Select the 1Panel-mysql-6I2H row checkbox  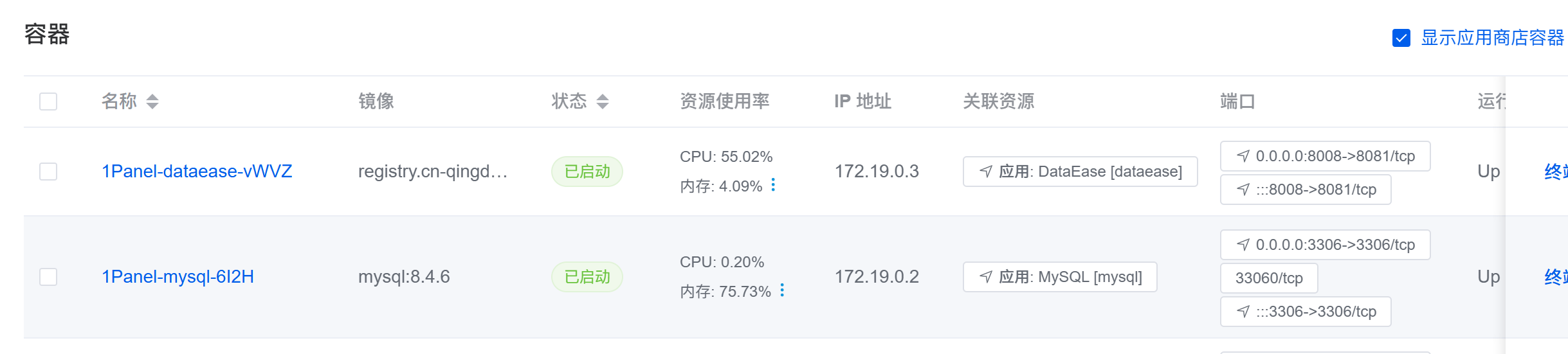click(48, 277)
